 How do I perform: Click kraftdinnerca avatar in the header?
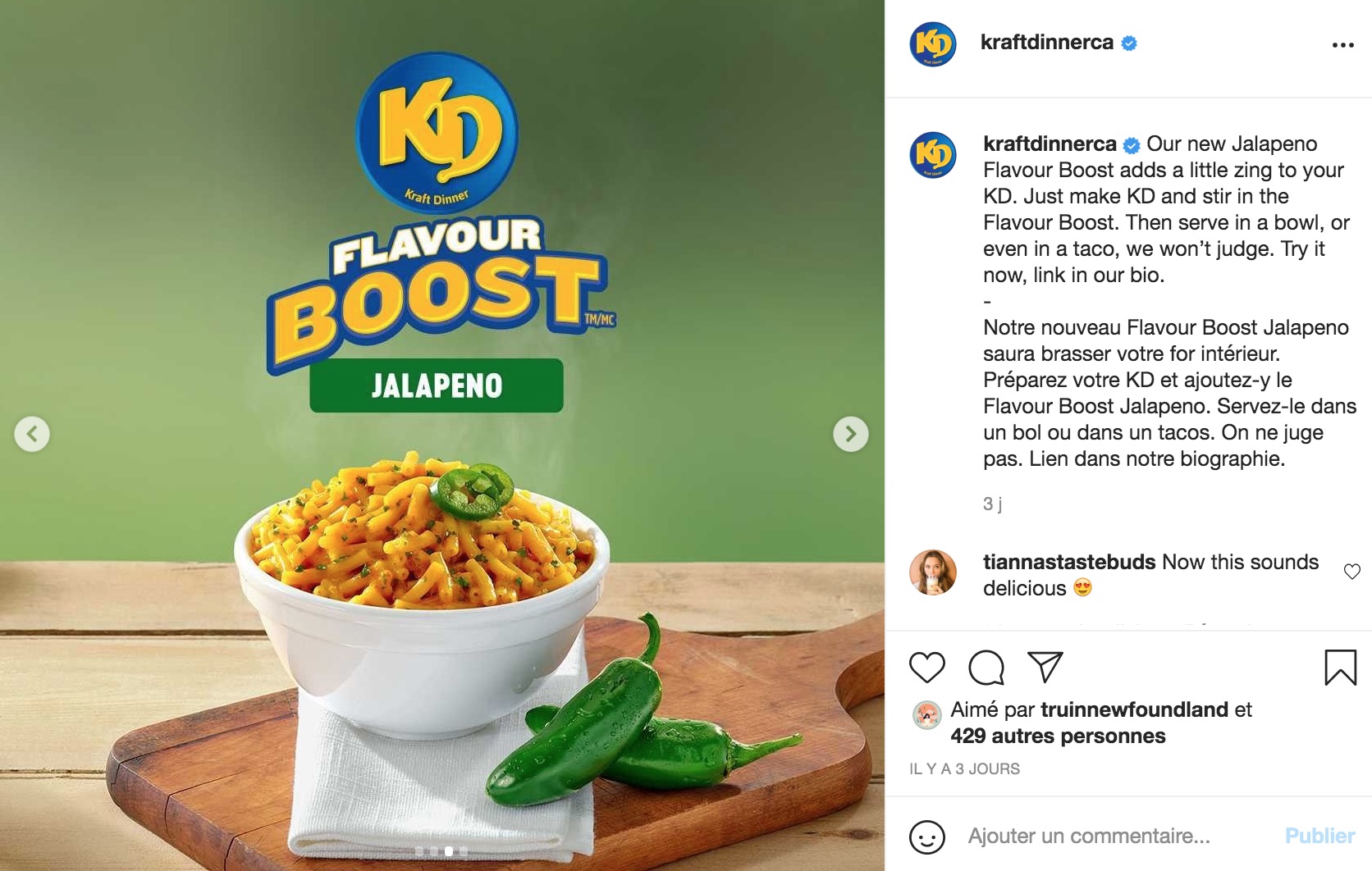click(x=933, y=43)
